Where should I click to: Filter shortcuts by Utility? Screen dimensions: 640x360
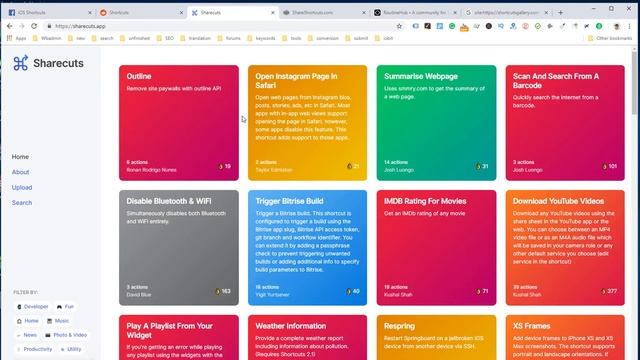click(71, 349)
